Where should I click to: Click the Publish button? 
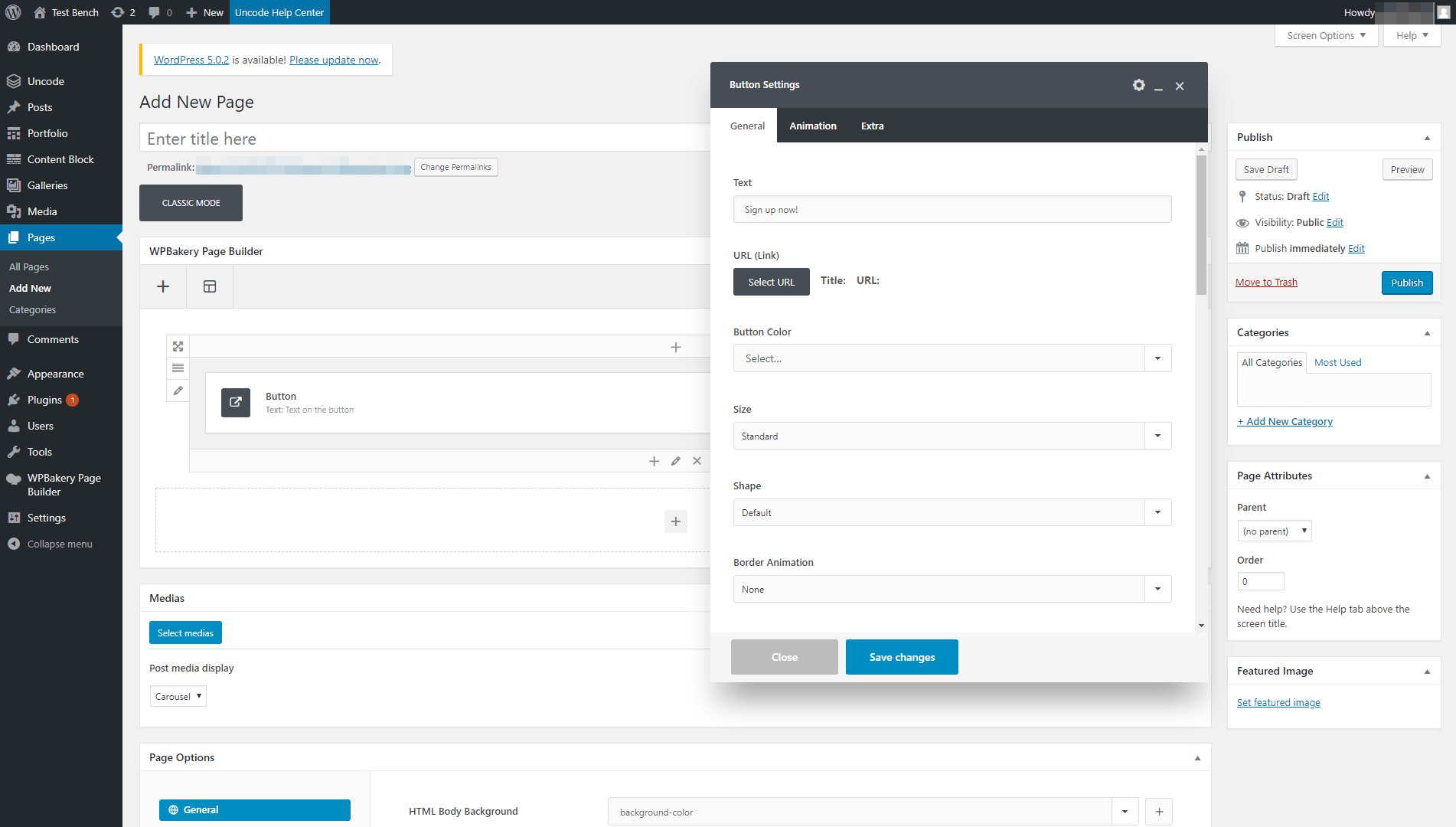pyautogui.click(x=1407, y=283)
